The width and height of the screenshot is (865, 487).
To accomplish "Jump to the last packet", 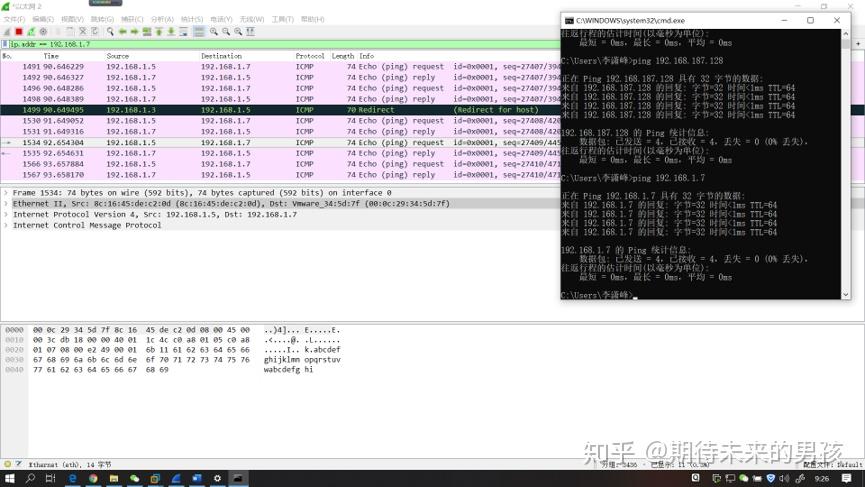I will [171, 31].
